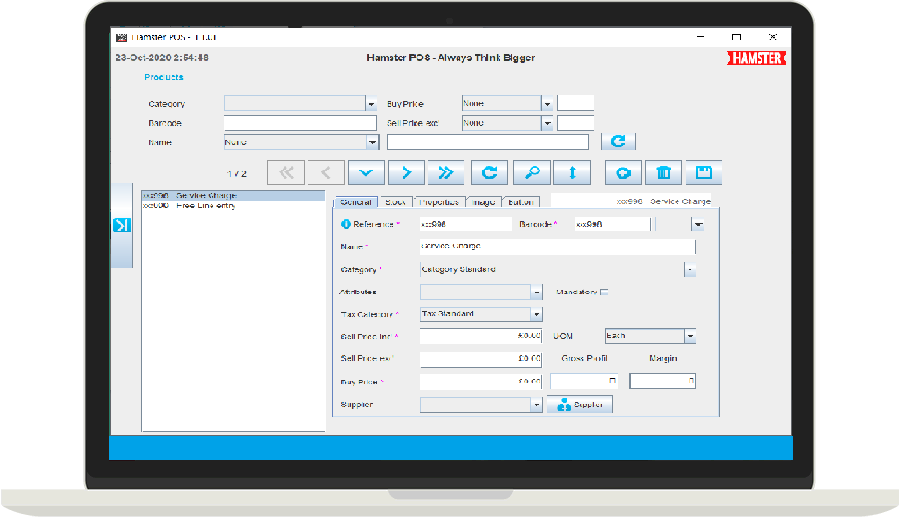Screen dimensions: 899x518
Task: Reload the product list in toolbar
Action: (489, 173)
